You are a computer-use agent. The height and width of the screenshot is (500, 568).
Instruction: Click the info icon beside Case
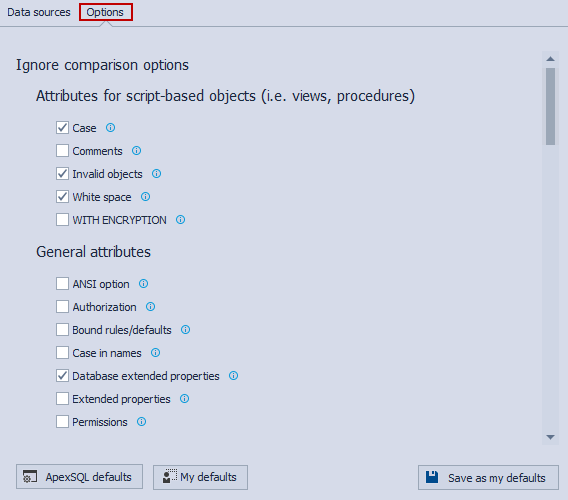110,128
